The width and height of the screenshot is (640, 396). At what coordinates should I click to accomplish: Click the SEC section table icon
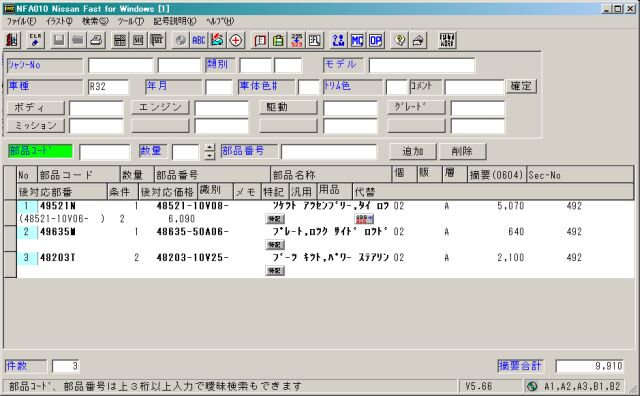click(157, 40)
